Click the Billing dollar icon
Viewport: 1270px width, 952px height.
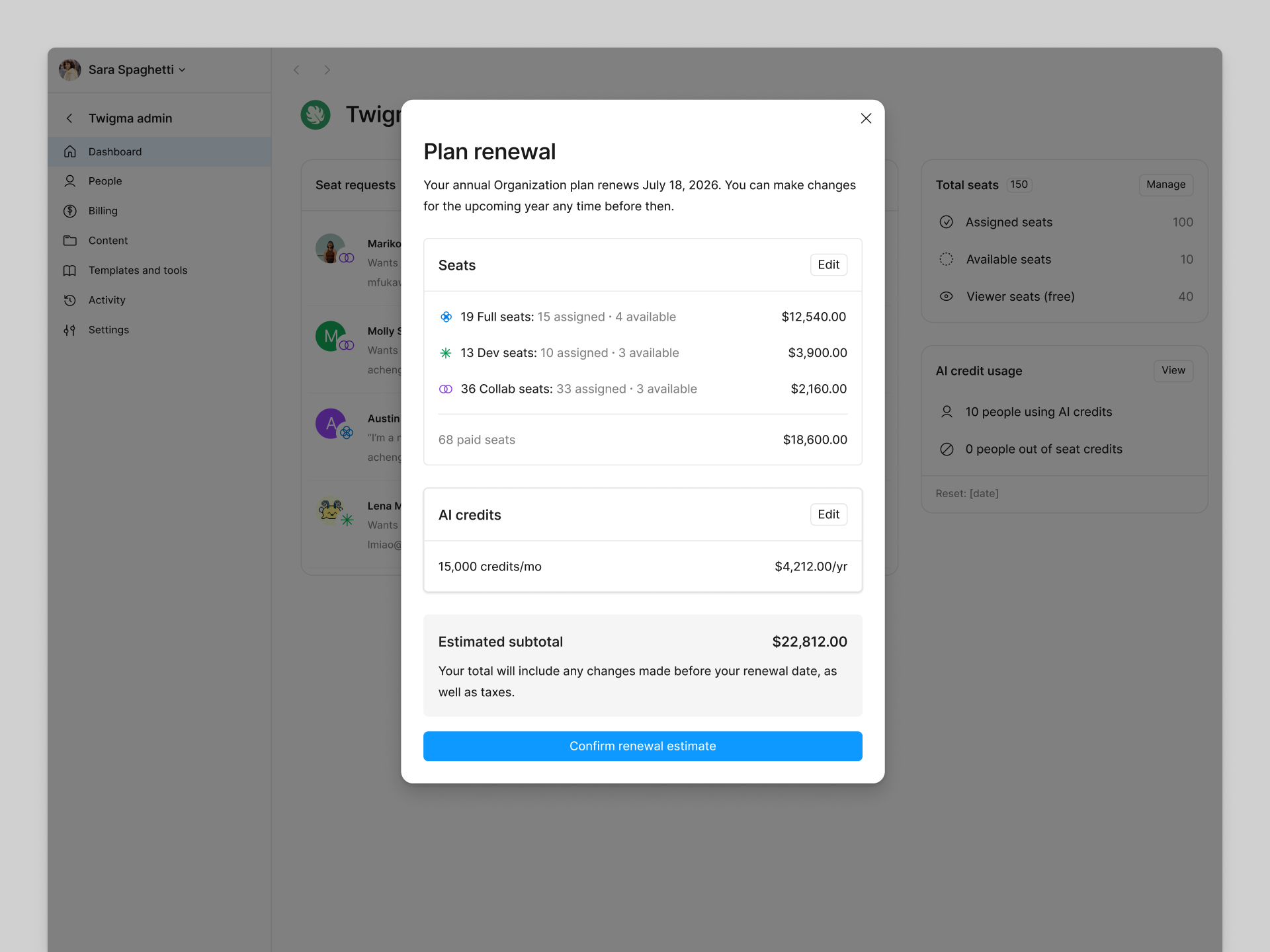tap(70, 211)
